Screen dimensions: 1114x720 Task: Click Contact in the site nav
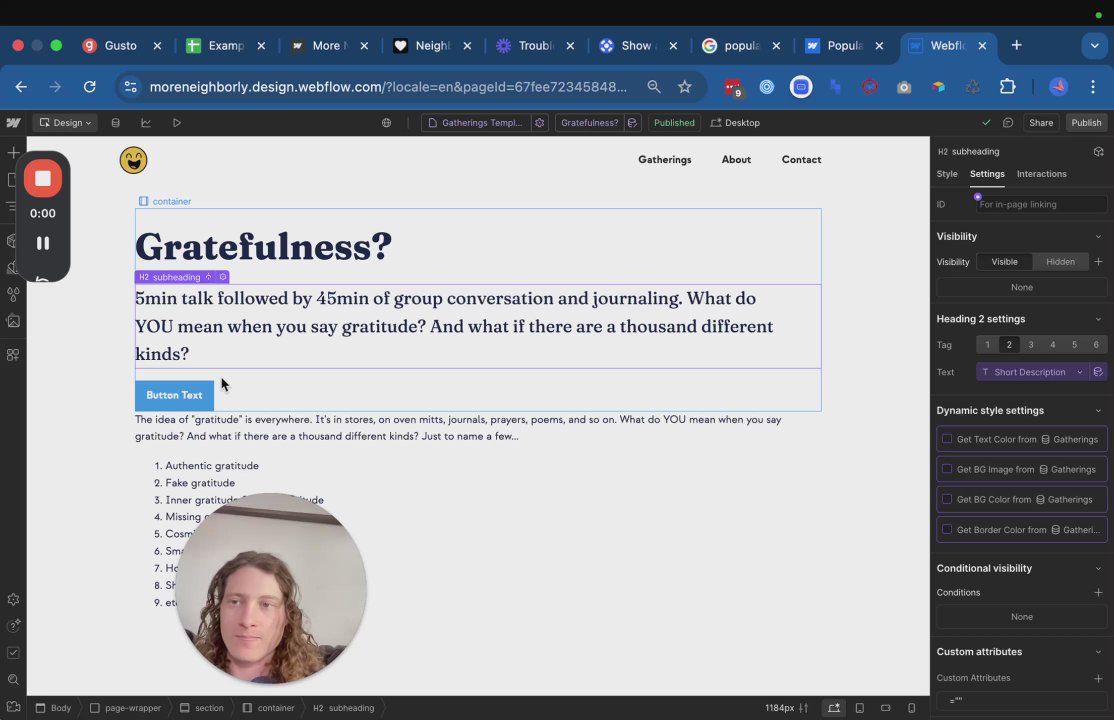pos(801,160)
